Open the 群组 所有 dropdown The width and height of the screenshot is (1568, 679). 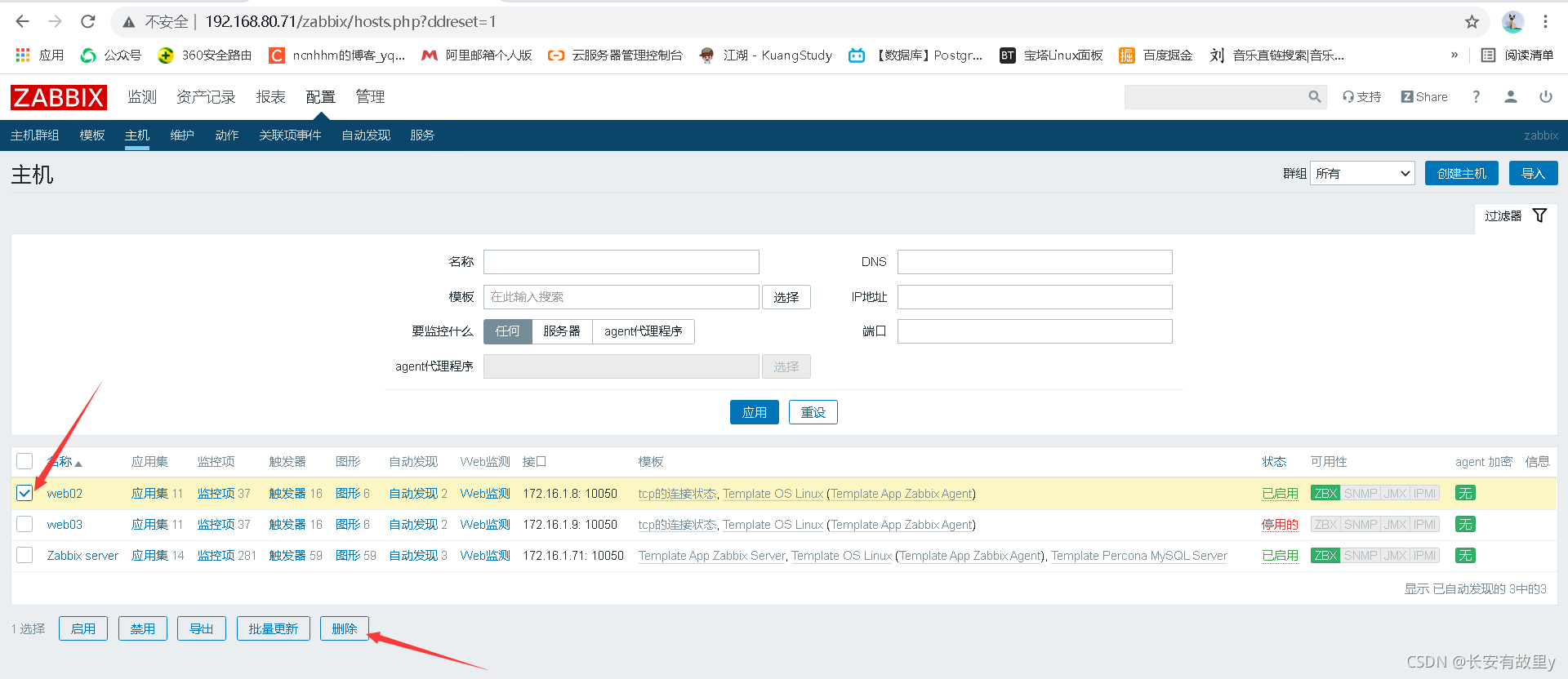coord(1362,173)
